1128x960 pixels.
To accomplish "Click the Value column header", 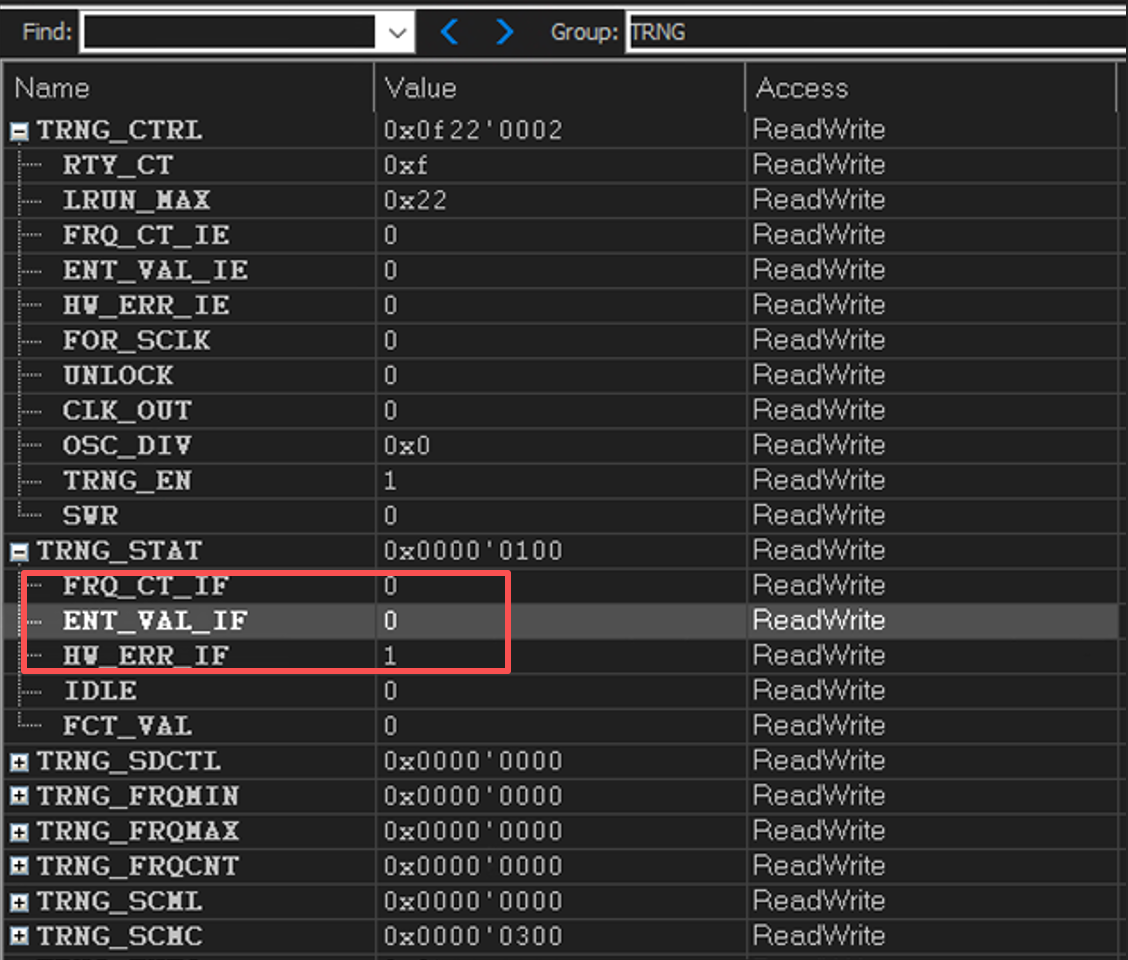I will [x=560, y=88].
